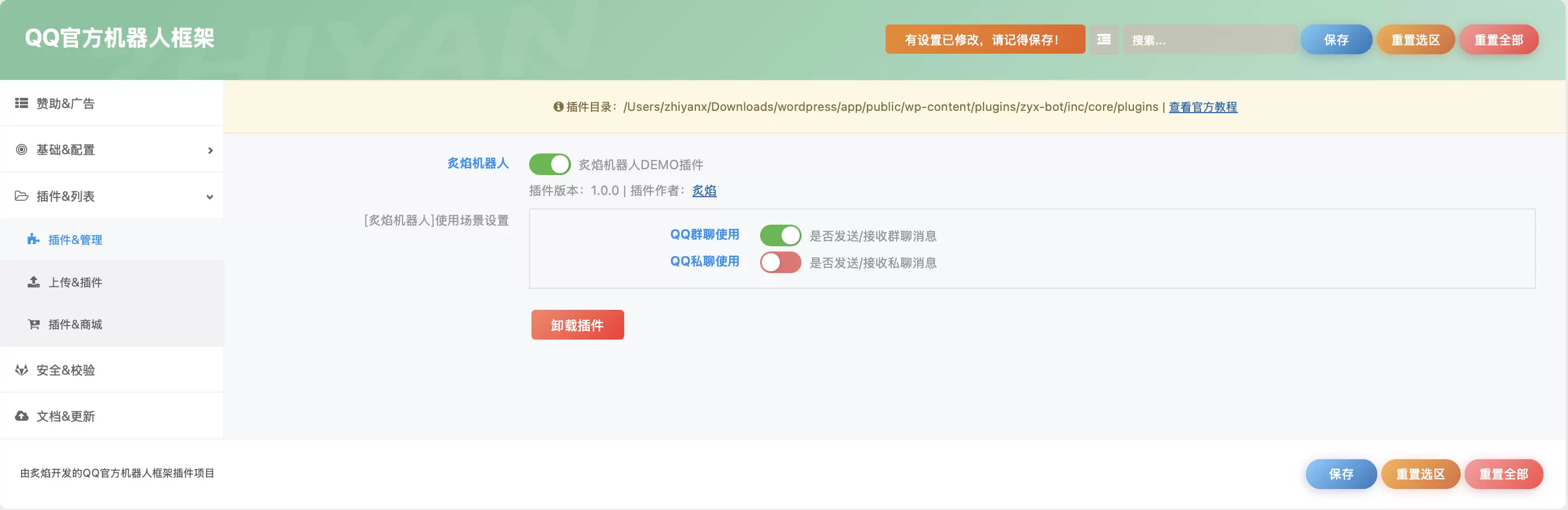
Task: Click the upload icon beside 上传&插件
Action: click(x=33, y=282)
